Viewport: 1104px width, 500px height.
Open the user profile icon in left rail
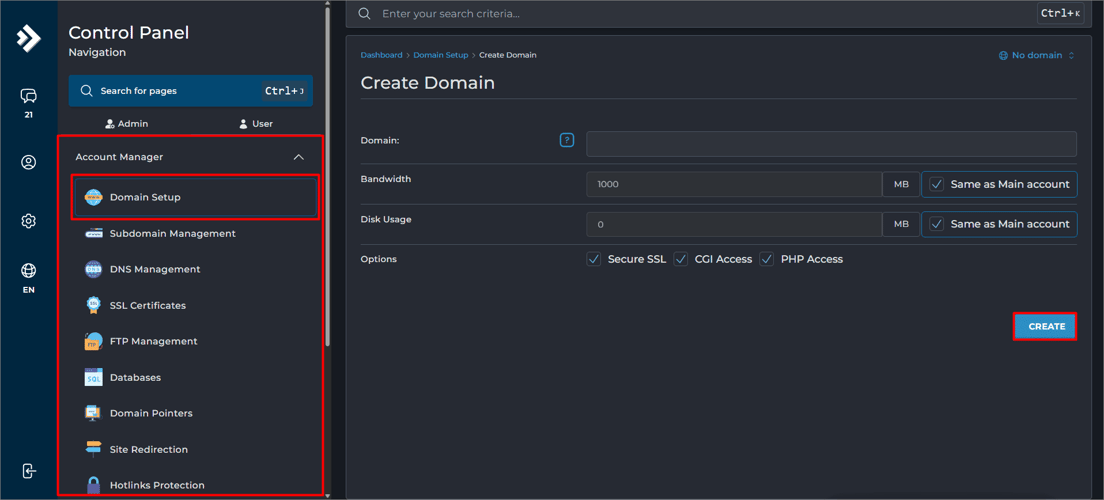tap(28, 162)
